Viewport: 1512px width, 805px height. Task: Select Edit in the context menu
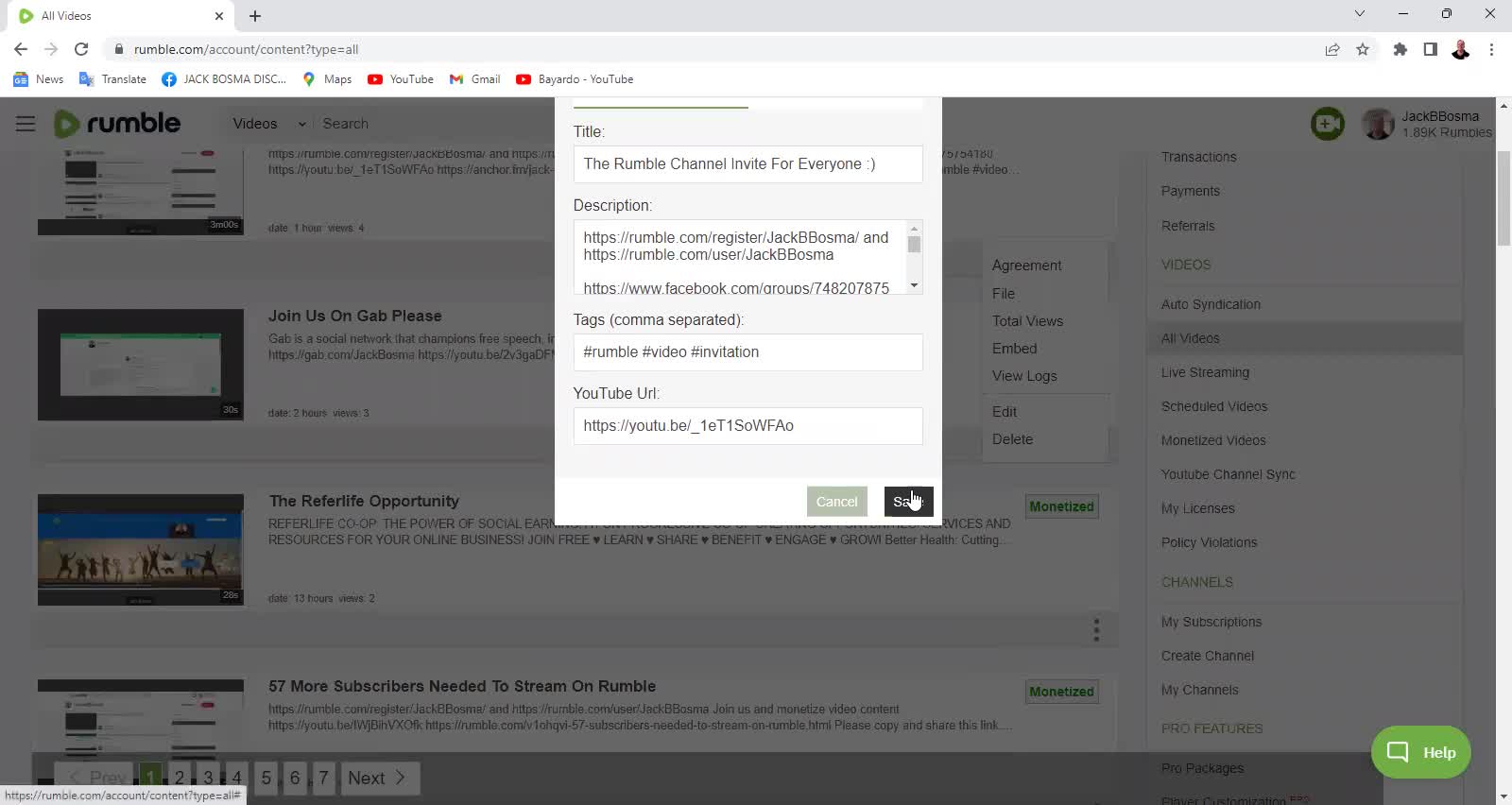(1005, 412)
